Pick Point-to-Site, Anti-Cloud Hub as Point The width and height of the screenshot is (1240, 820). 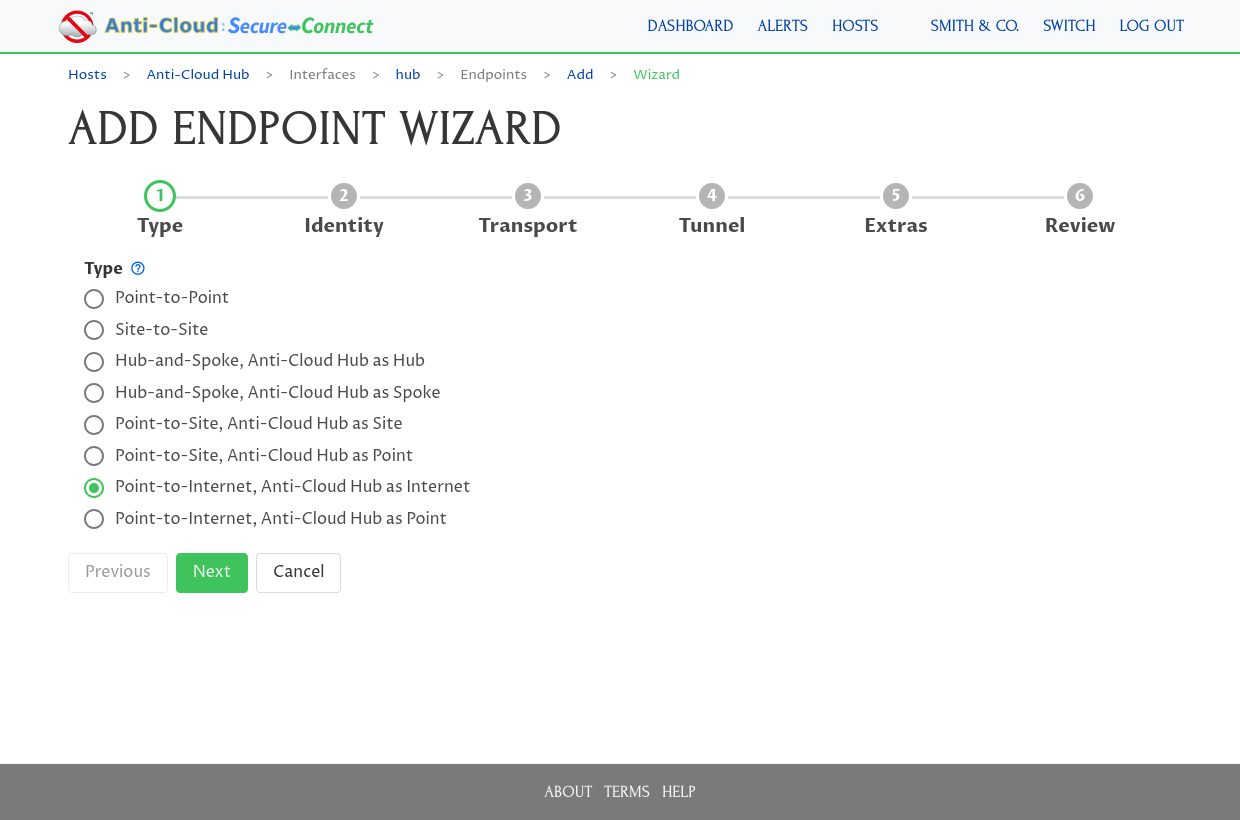point(94,456)
